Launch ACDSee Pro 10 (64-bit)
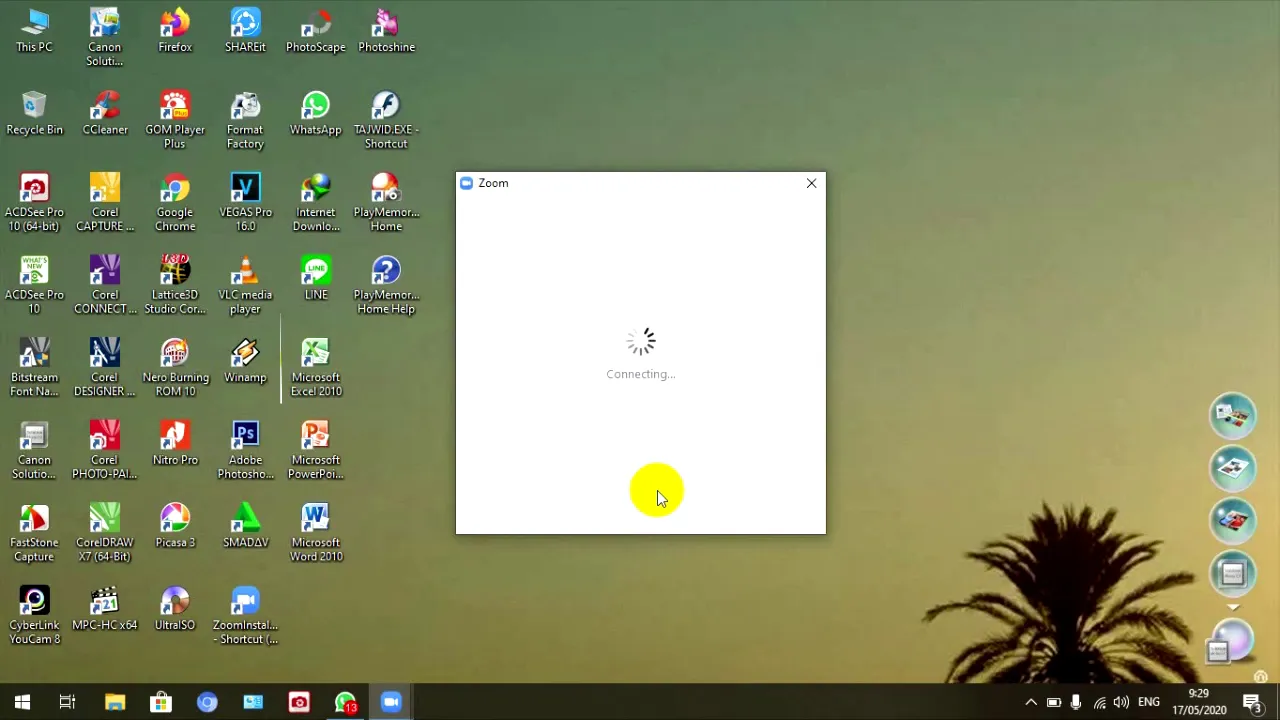Viewport: 1280px width, 720px height. point(34,203)
